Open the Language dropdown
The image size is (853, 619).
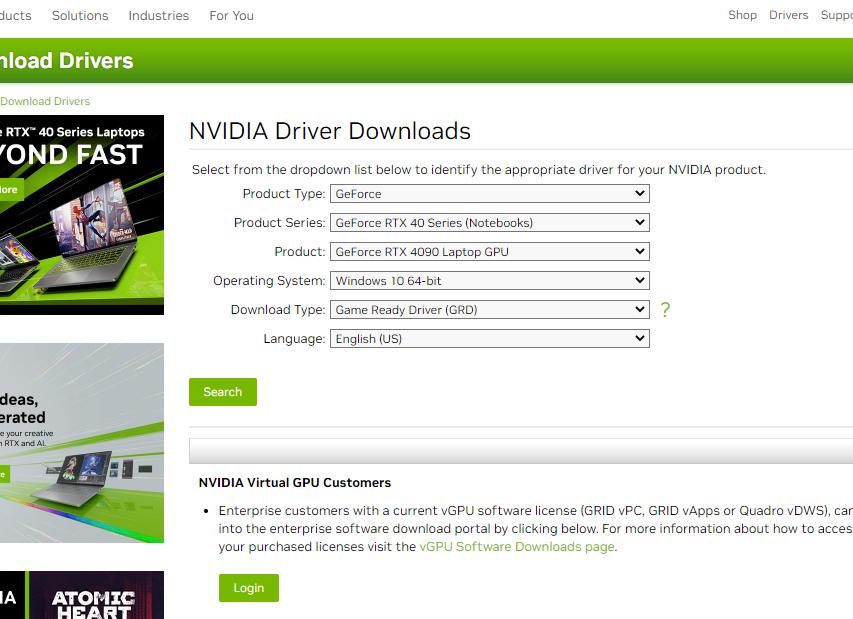(x=490, y=339)
